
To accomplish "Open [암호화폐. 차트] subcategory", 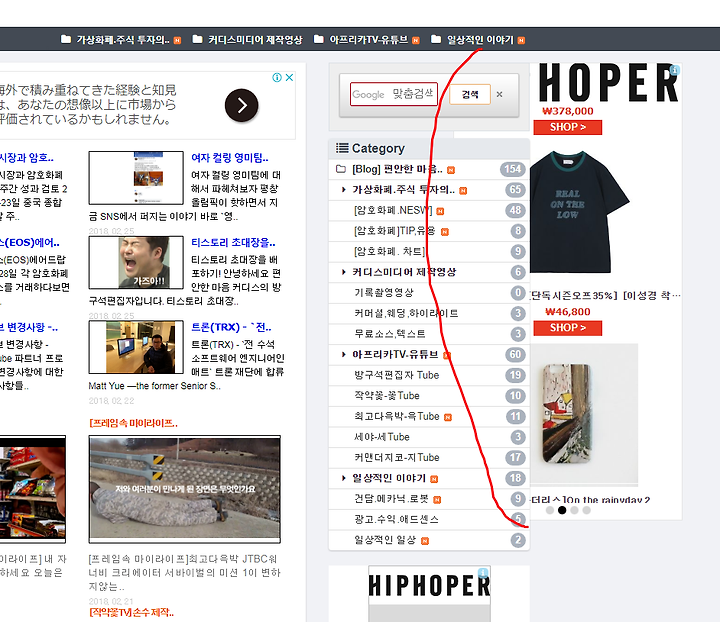I will point(389,252).
